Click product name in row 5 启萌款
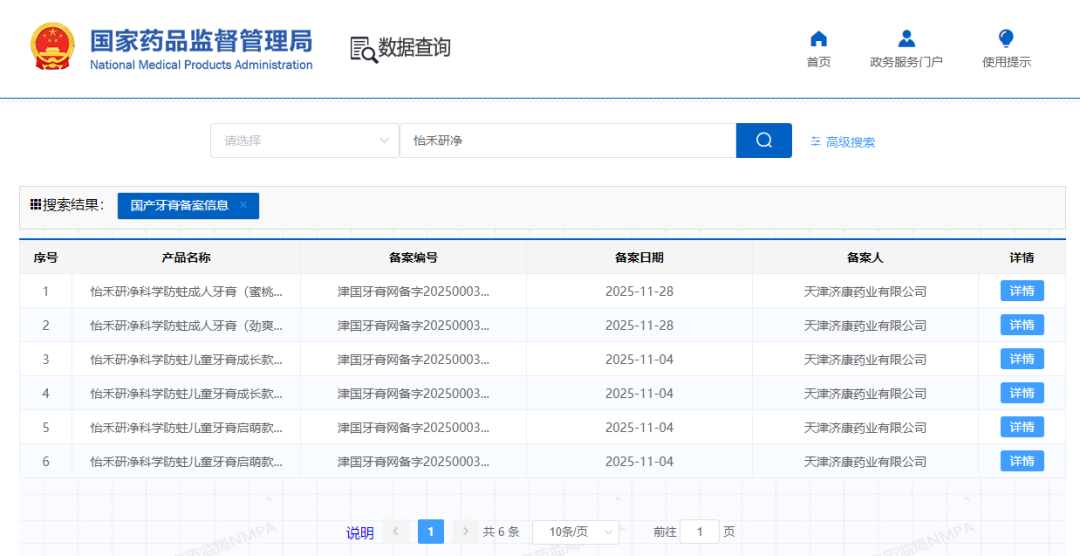 pos(186,428)
